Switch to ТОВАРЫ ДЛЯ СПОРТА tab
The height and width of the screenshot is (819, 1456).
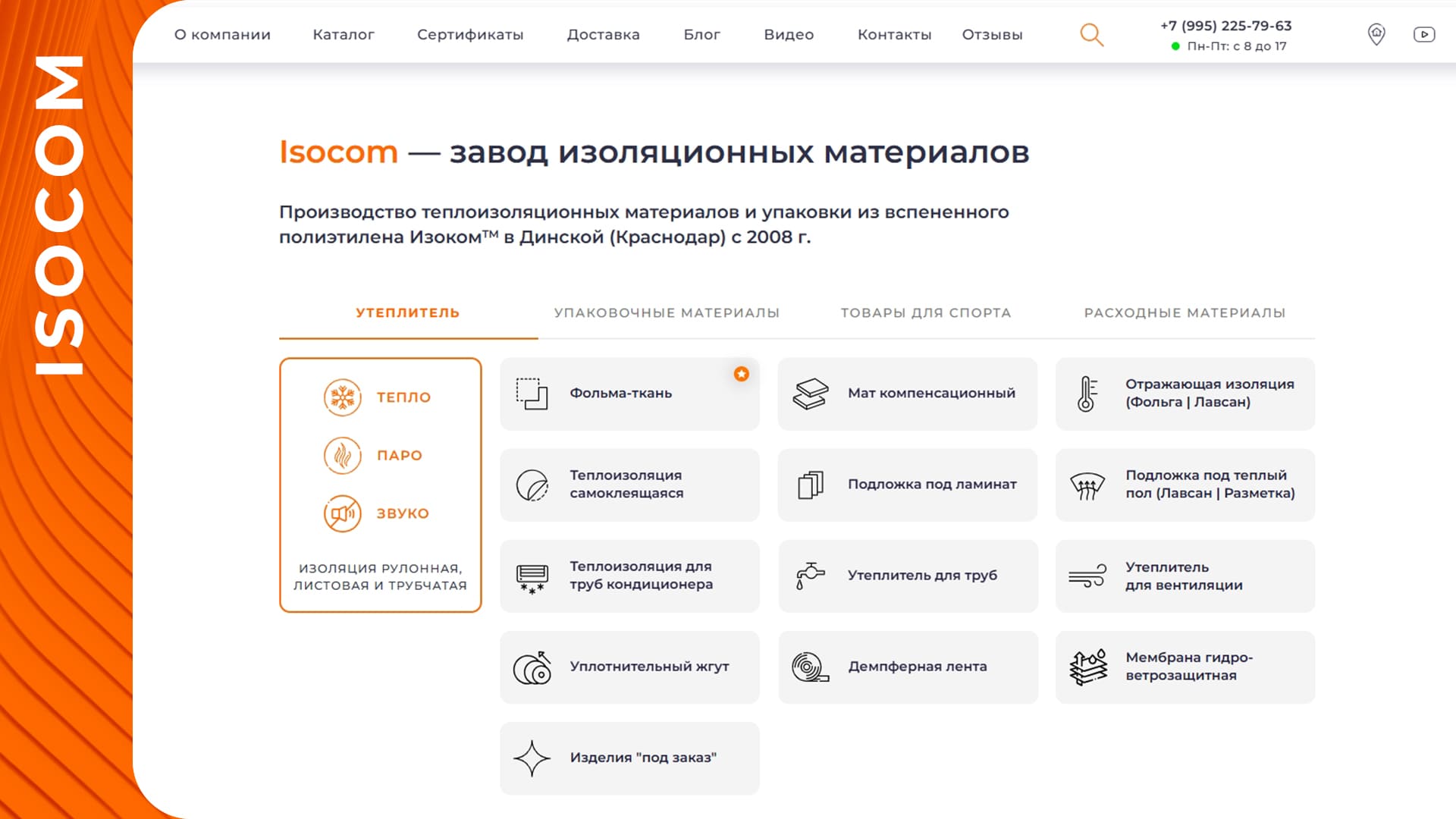tap(926, 313)
